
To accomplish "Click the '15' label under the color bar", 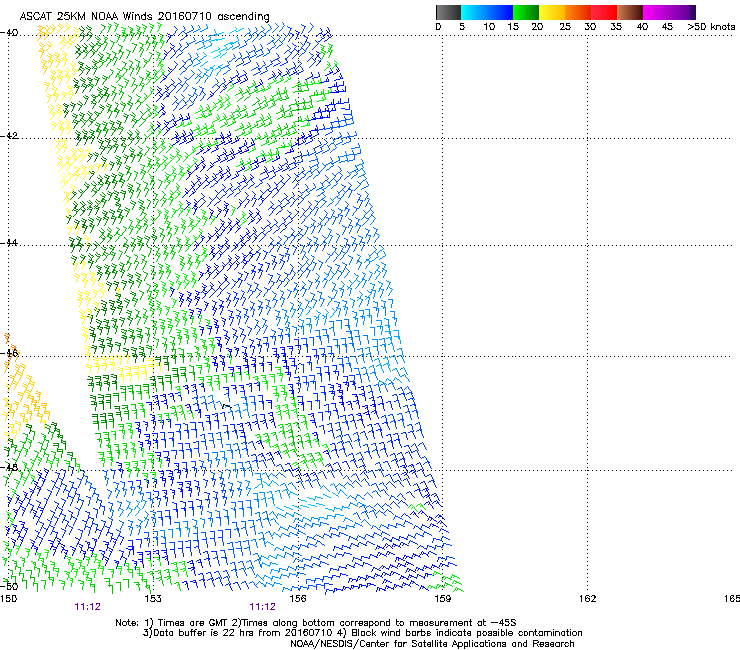I will click(513, 27).
